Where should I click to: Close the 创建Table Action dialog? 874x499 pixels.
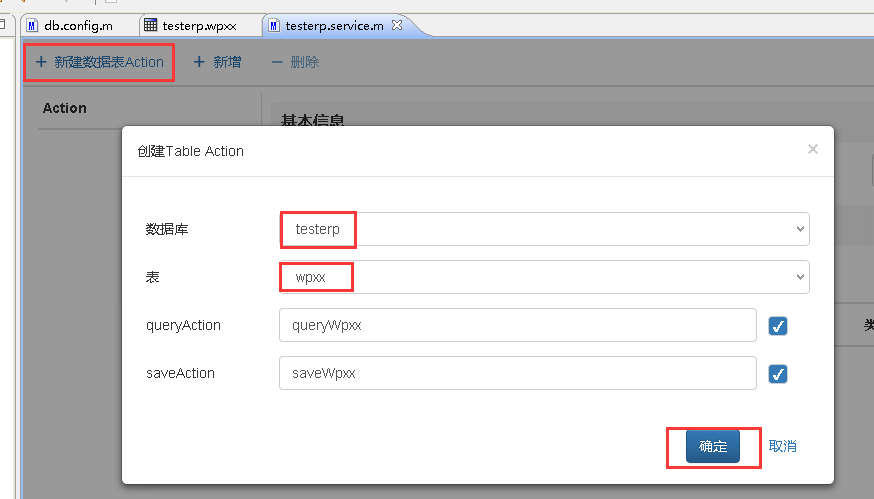(x=813, y=149)
